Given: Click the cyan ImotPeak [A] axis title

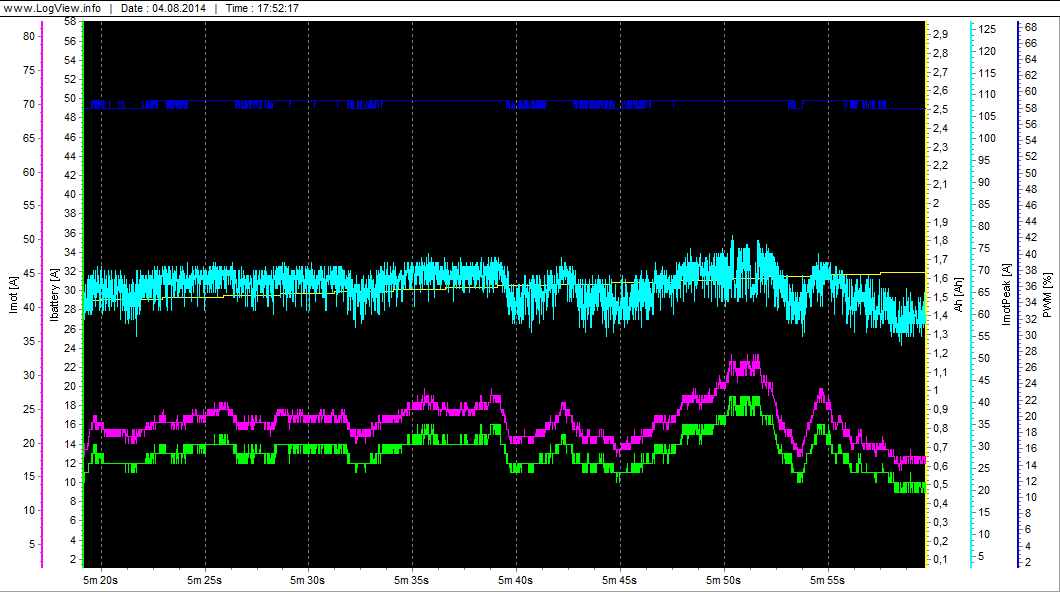Looking at the screenshot, I should click(1007, 295).
